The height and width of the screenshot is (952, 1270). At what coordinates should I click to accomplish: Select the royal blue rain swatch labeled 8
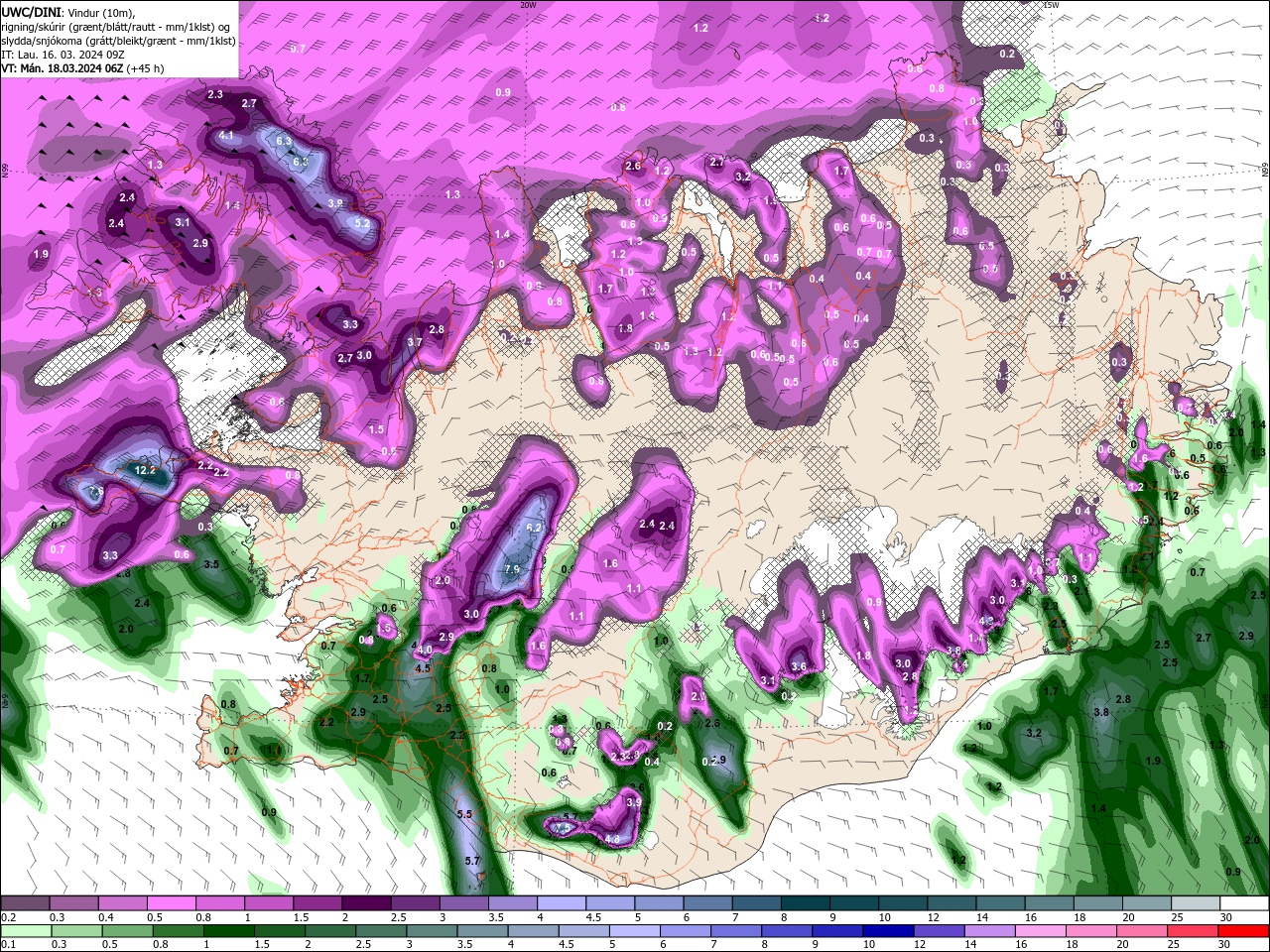pos(789,930)
